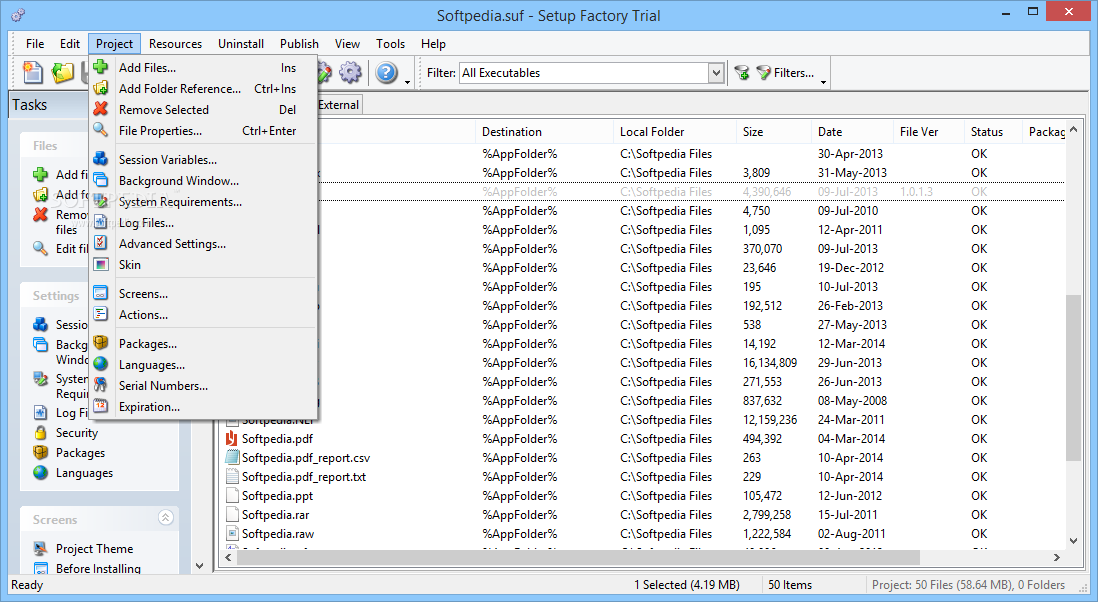Choose System Requirements... menu entry

pos(203,202)
